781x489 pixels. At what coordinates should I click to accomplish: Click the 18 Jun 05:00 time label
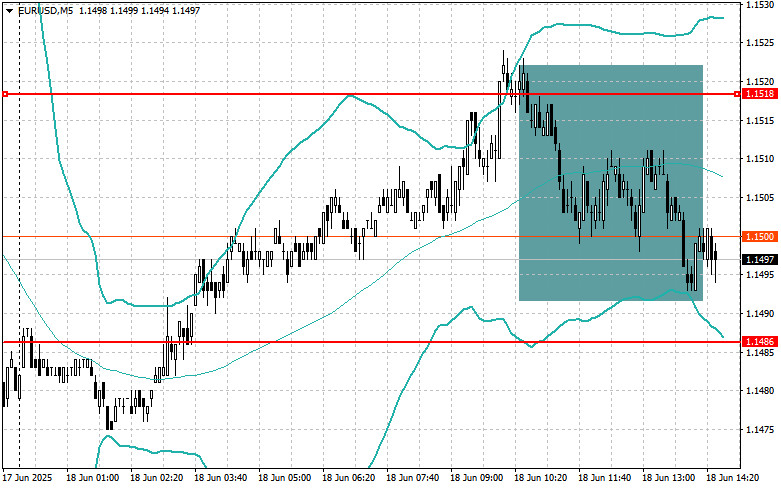pos(284,478)
